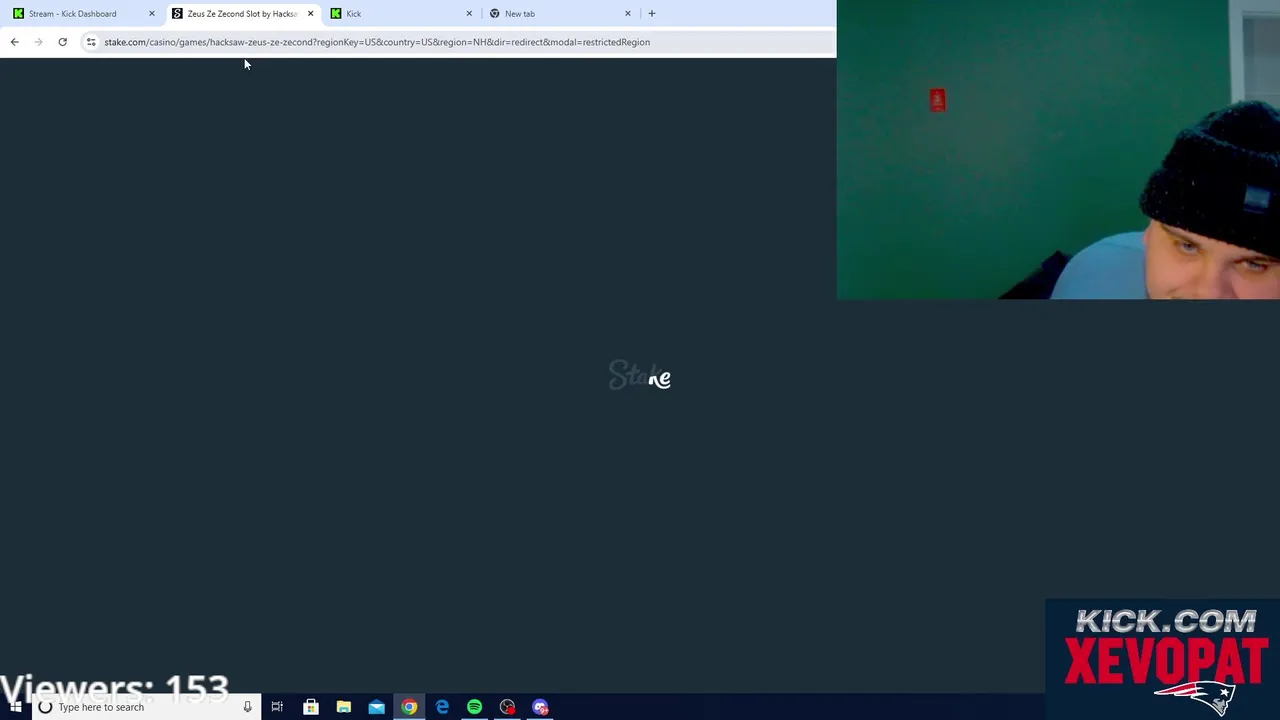Select Google Chrome on the taskbar
This screenshot has height=720, width=1280.
point(409,707)
